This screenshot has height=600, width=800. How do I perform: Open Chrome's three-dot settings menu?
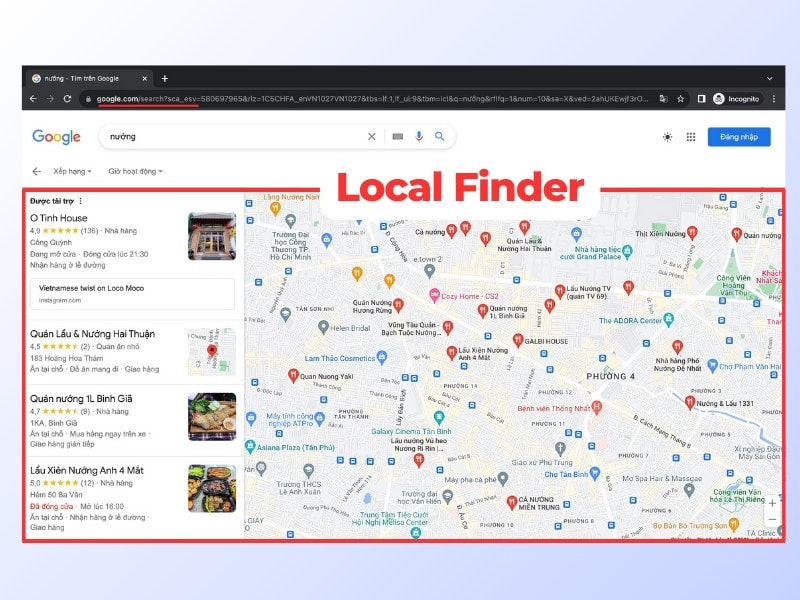click(x=774, y=99)
